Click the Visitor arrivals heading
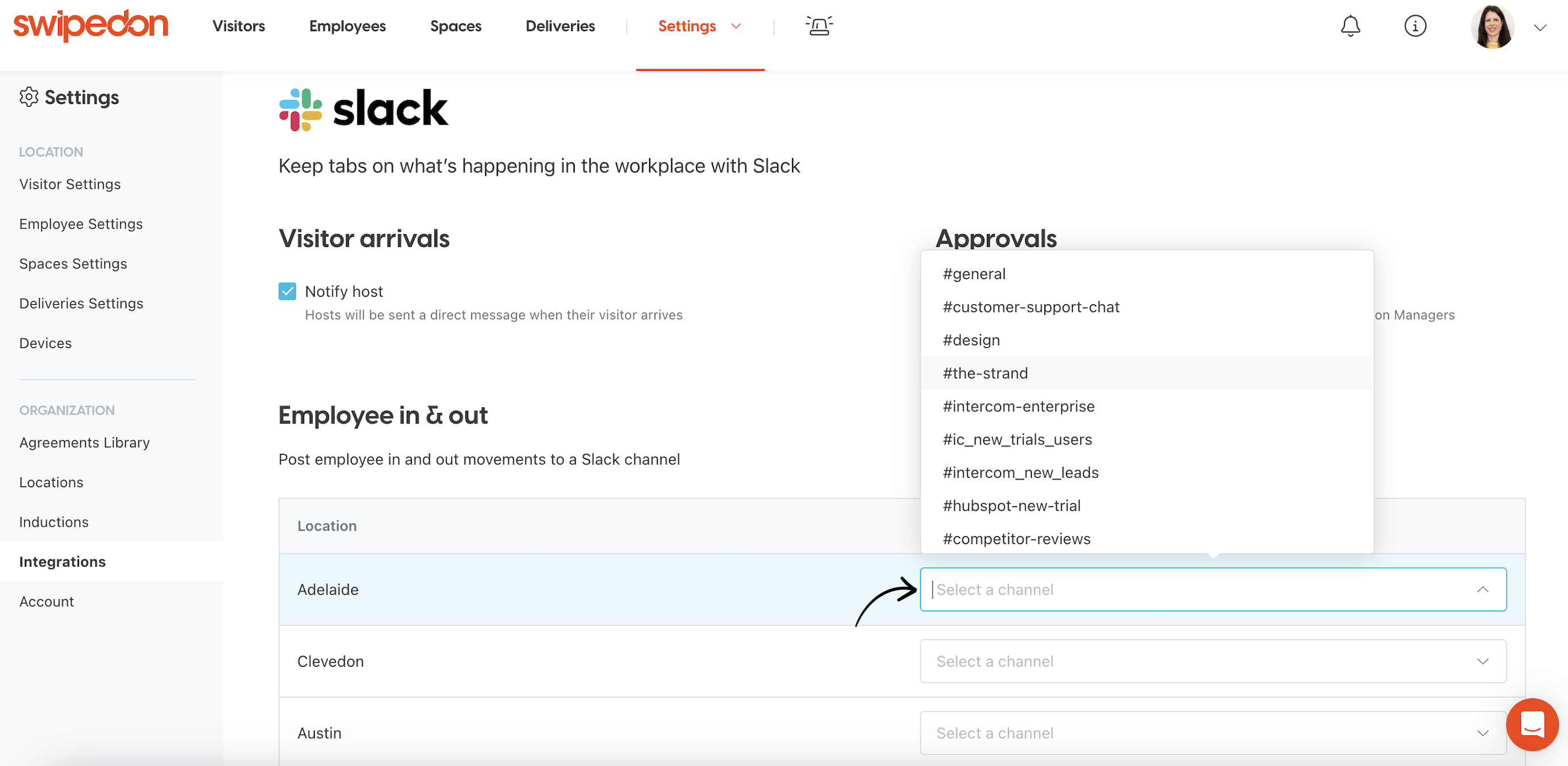This screenshot has width=1568, height=766. click(364, 238)
